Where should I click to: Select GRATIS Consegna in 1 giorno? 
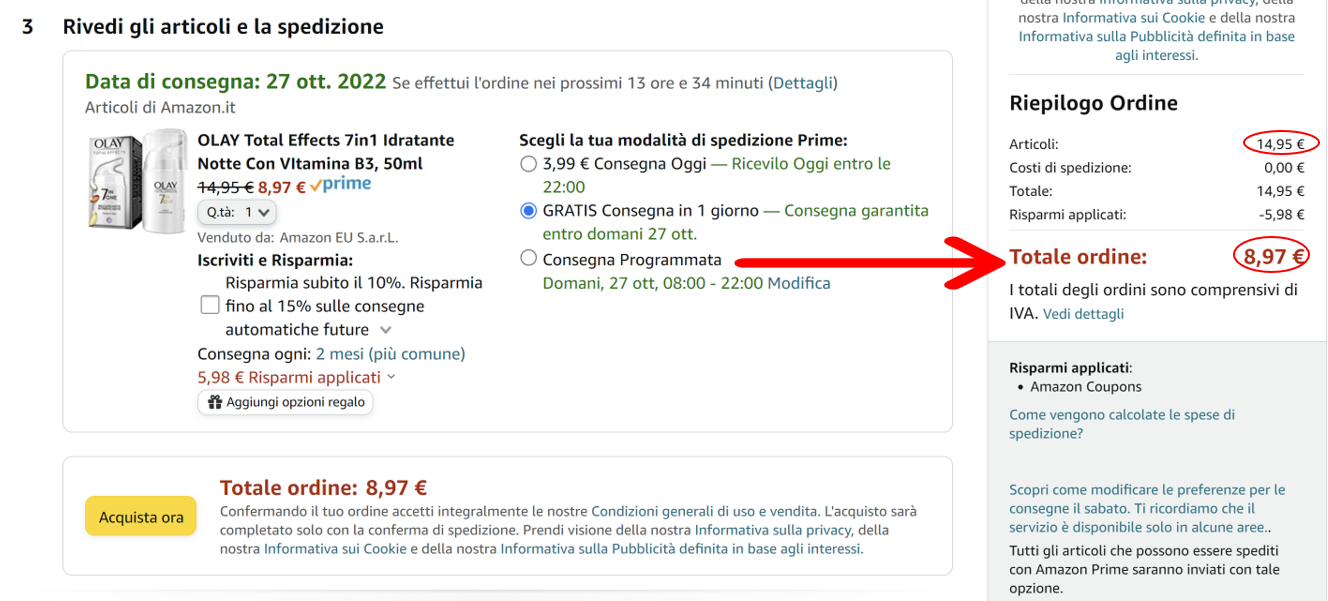tap(529, 211)
